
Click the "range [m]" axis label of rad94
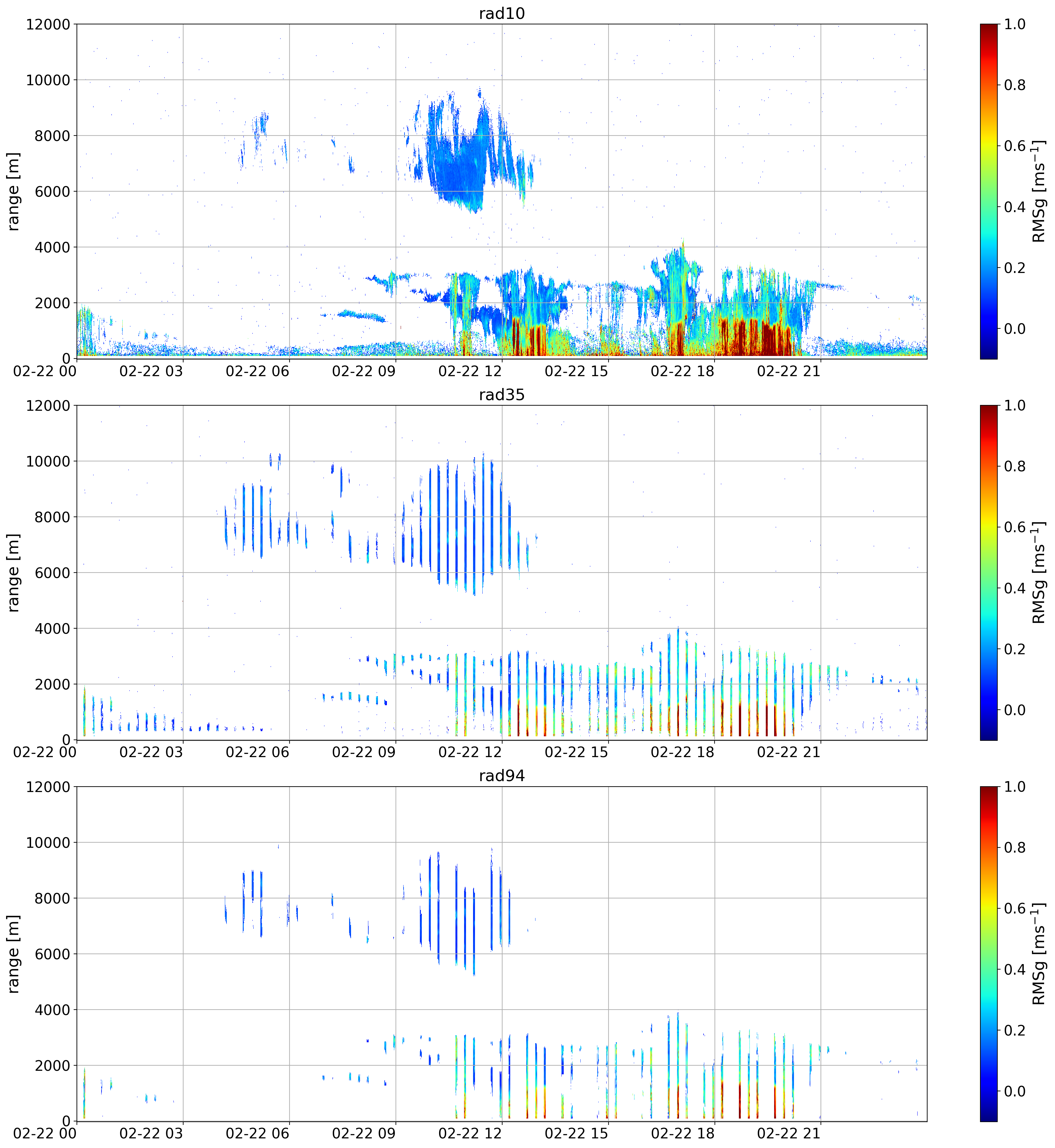click(13, 954)
